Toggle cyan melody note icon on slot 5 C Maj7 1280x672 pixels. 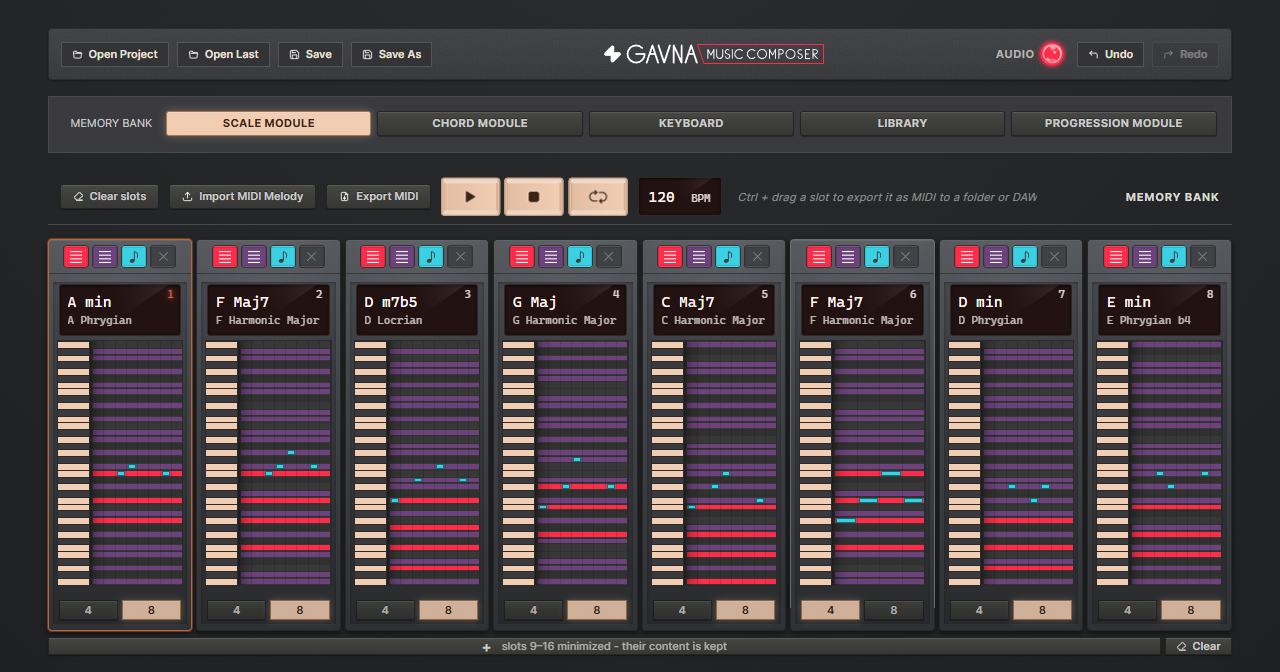coord(728,257)
